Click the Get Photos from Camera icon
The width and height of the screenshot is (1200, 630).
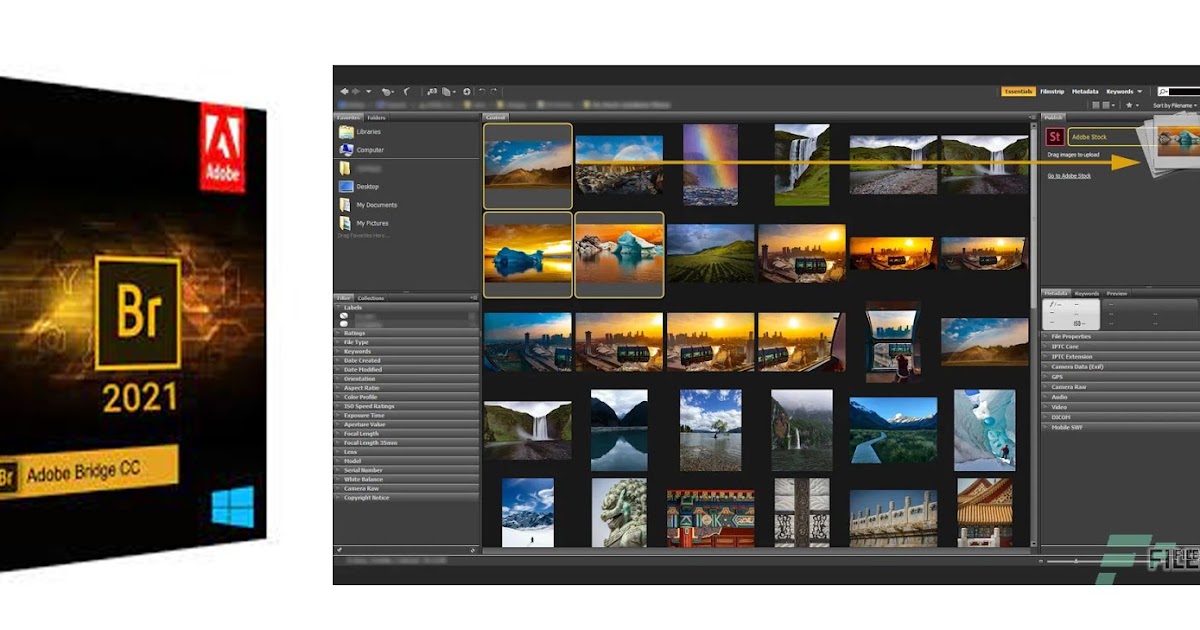[x=432, y=91]
